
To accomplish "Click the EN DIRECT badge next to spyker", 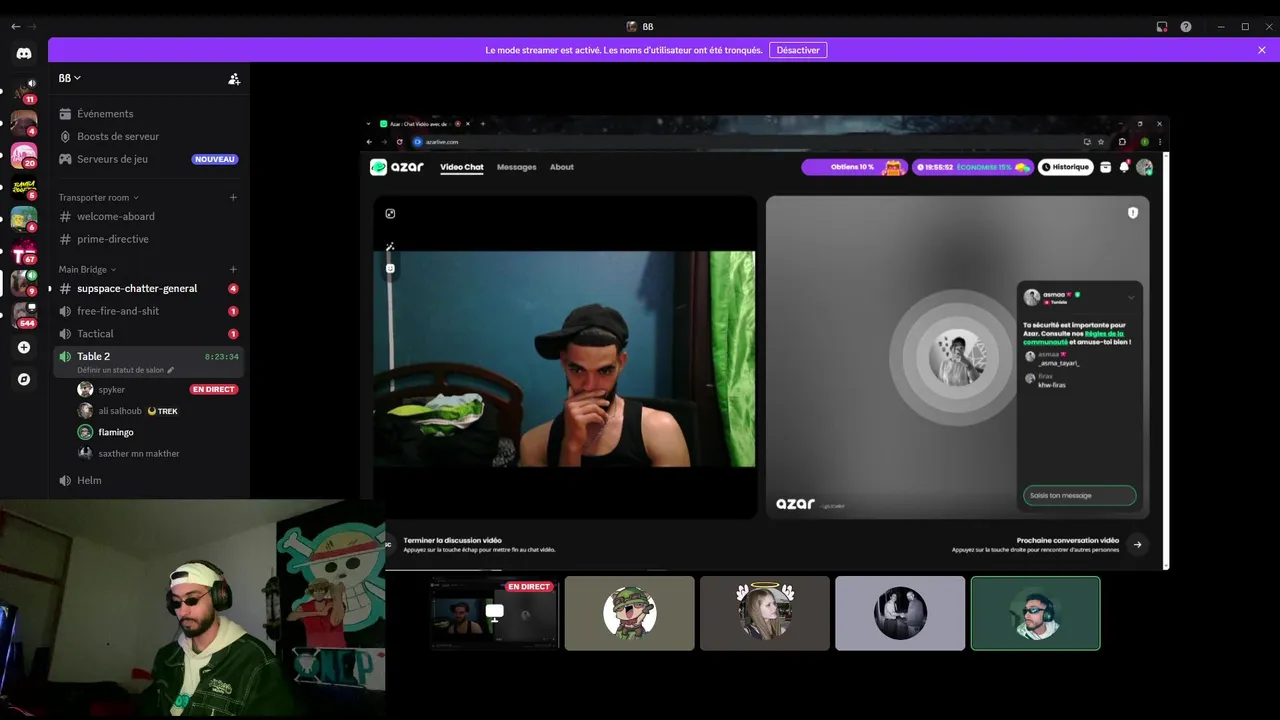I will coord(214,389).
